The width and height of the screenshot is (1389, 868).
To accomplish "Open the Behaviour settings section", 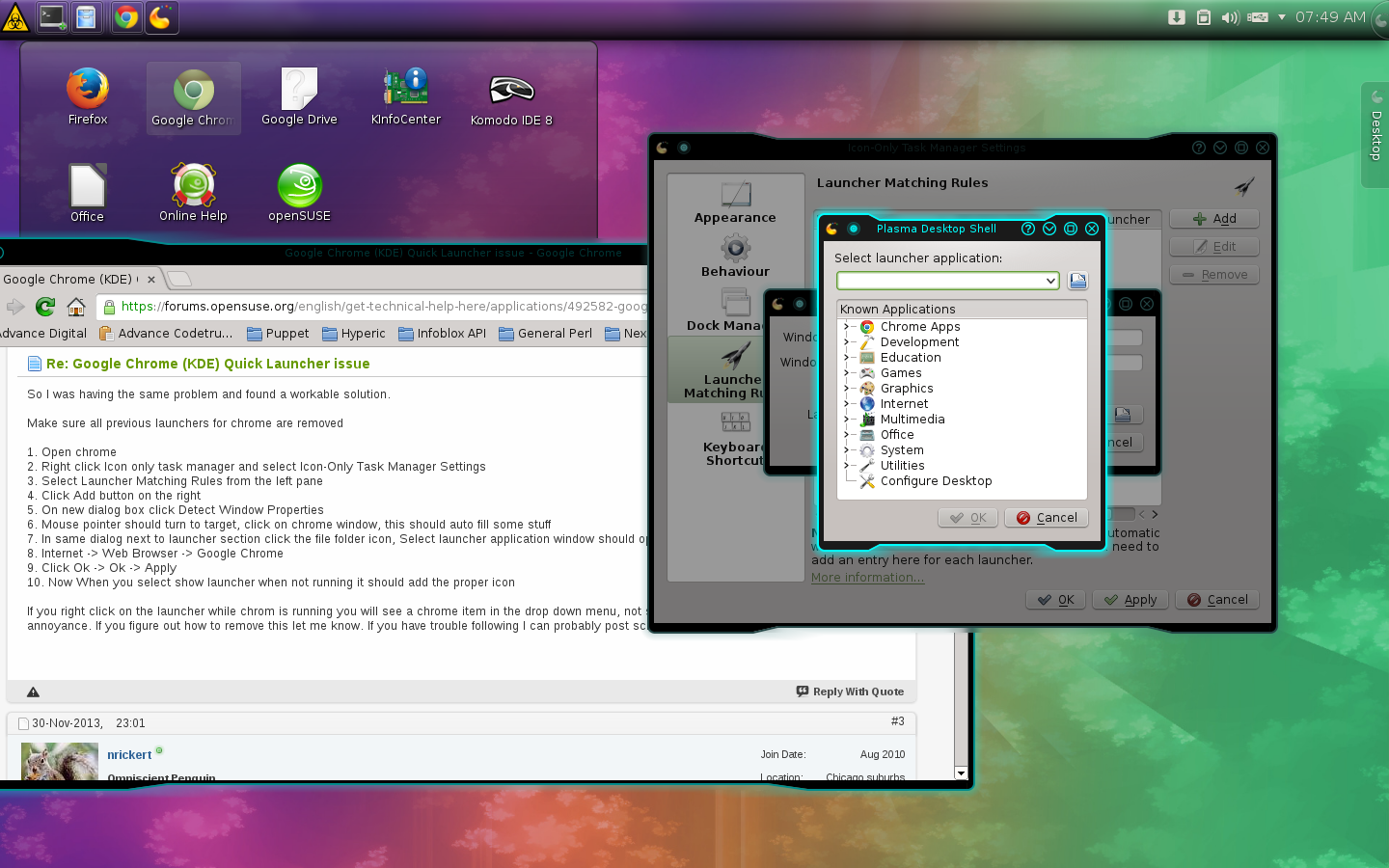I will pos(735,258).
